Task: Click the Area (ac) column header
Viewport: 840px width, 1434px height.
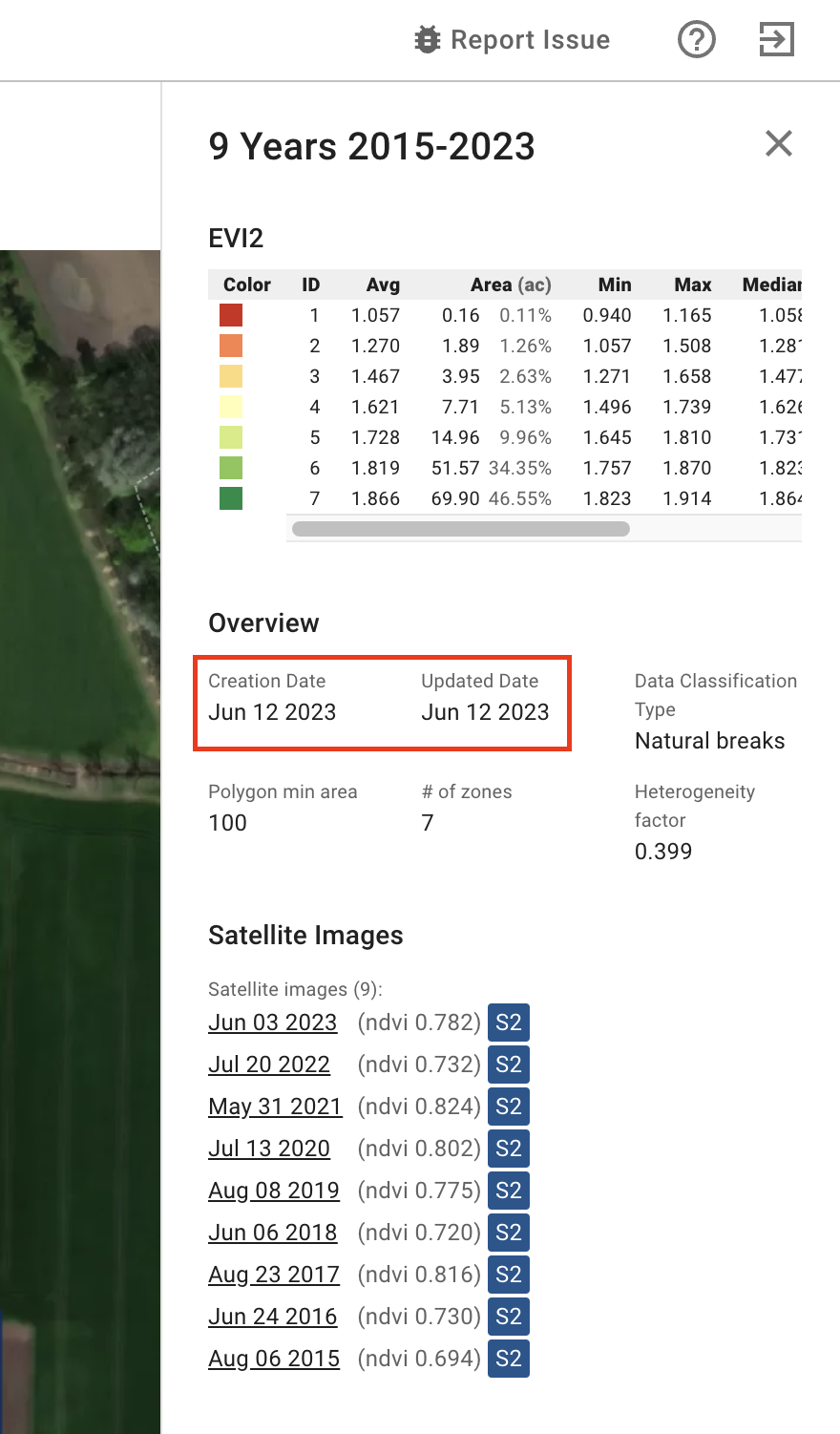Action: [x=510, y=285]
